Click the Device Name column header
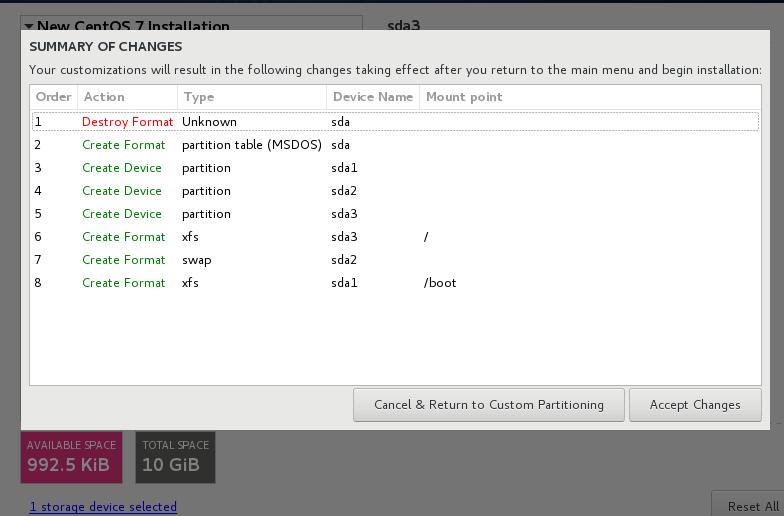Viewport: 784px width, 516px height. pyautogui.click(x=372, y=97)
